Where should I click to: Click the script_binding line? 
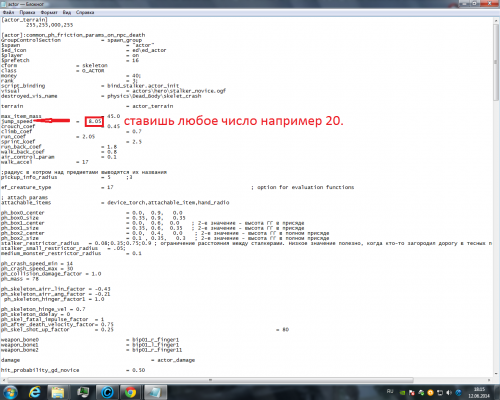90,86
